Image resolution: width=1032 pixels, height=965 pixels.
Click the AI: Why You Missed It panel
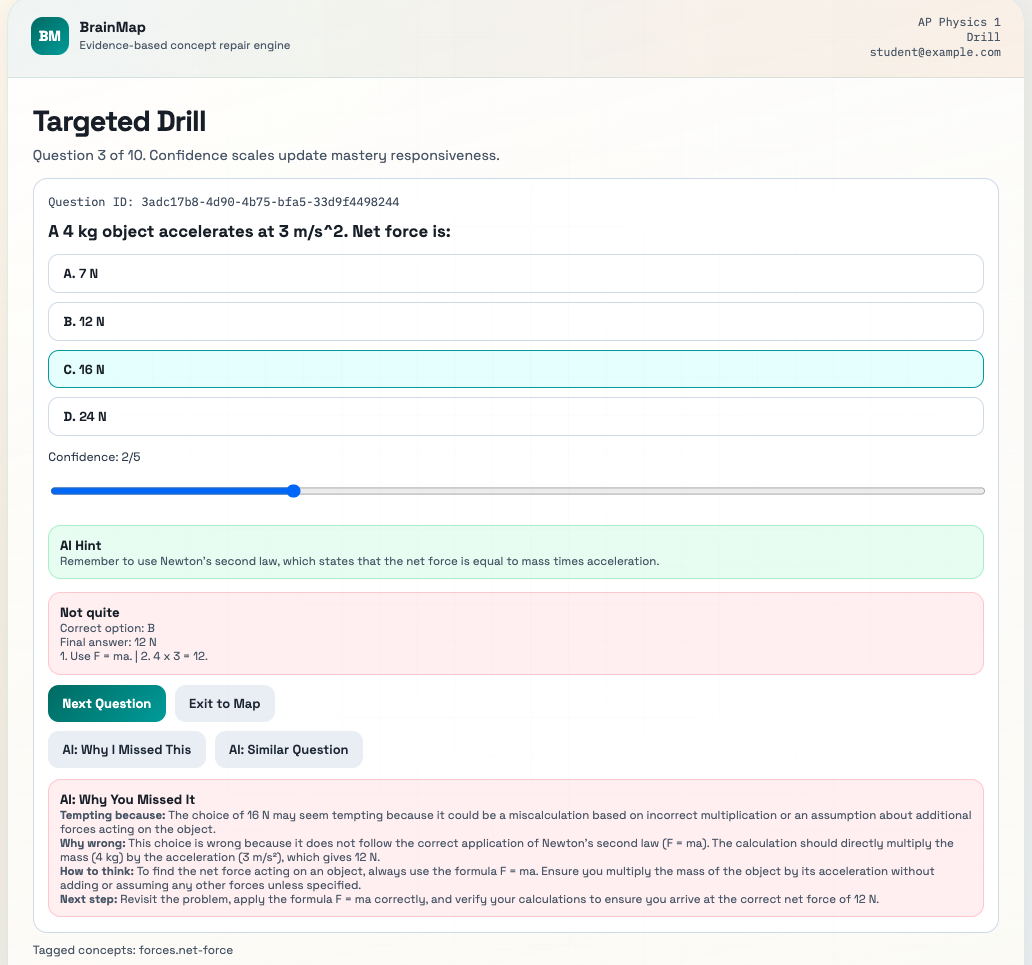click(x=515, y=849)
